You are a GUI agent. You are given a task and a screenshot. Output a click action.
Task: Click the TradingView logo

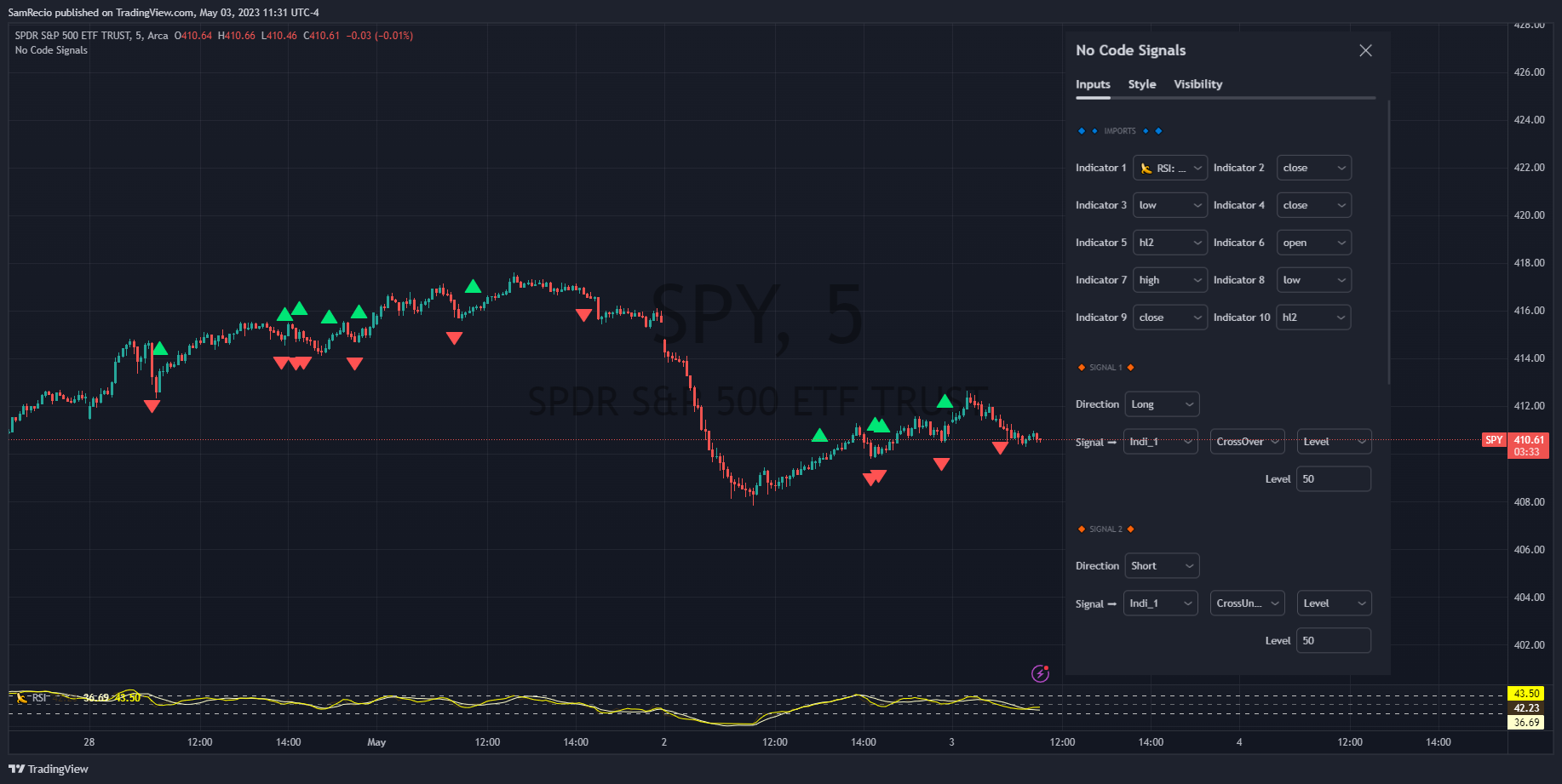[x=49, y=769]
